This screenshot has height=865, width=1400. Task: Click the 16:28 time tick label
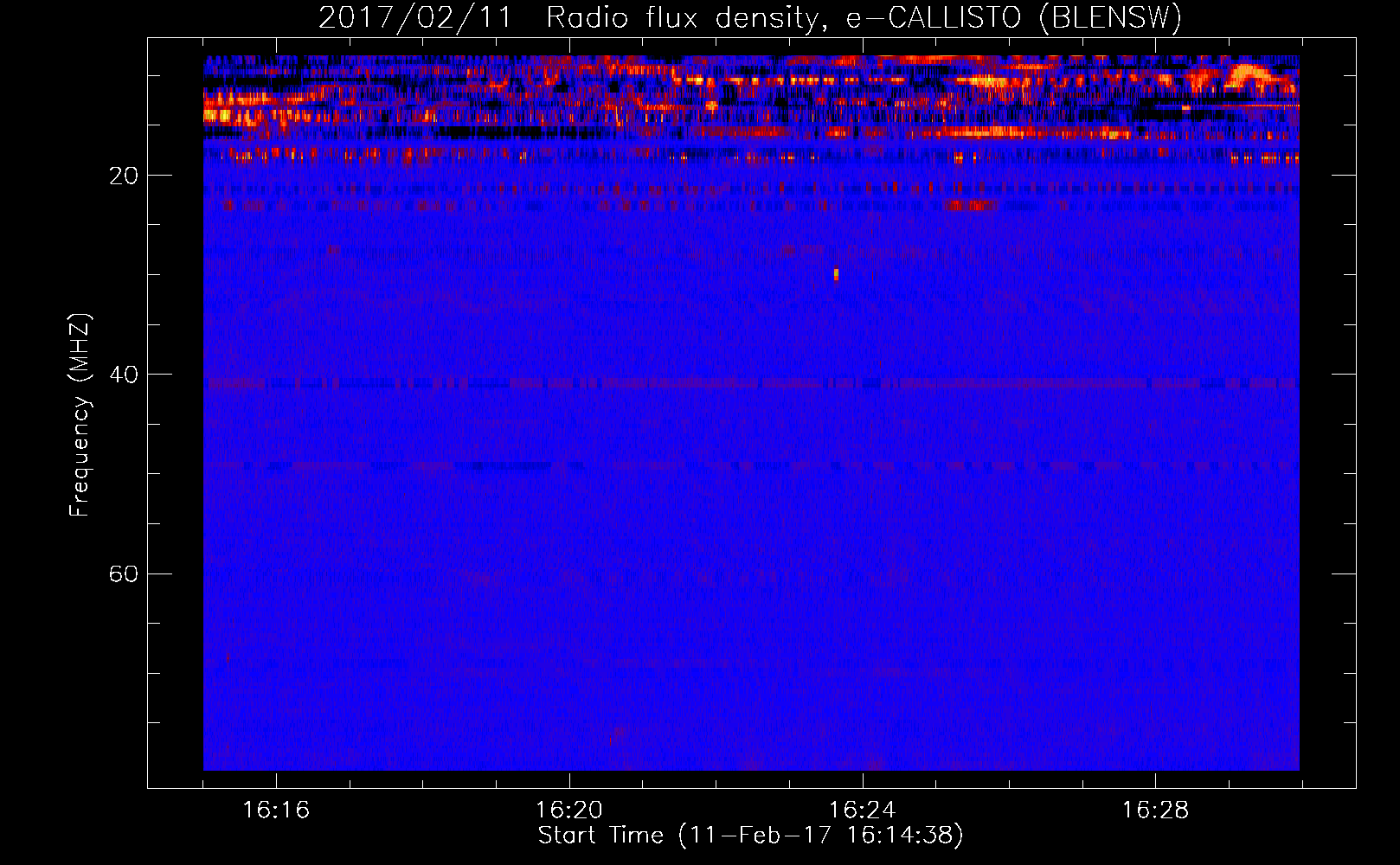1155,810
